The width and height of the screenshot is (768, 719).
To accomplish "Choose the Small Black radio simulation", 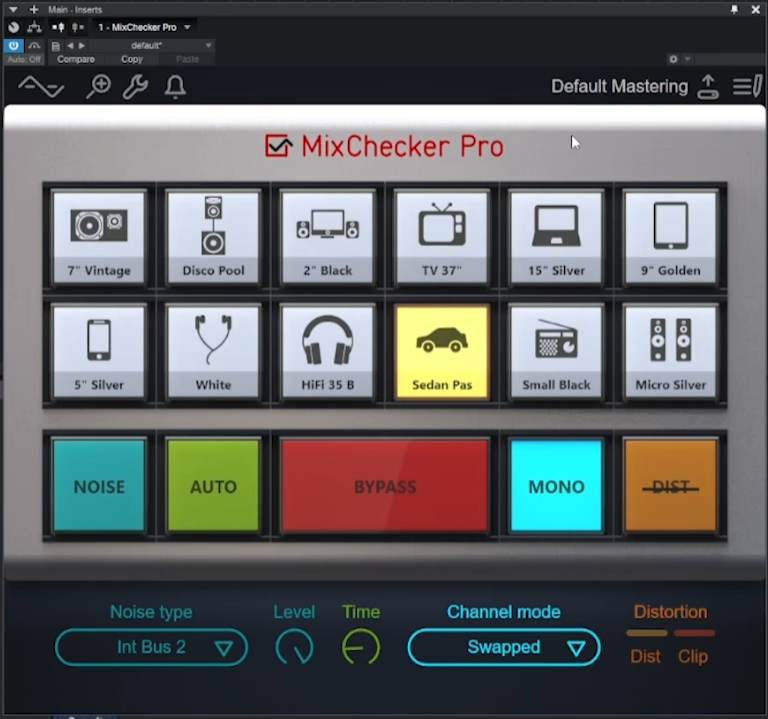I will [556, 352].
